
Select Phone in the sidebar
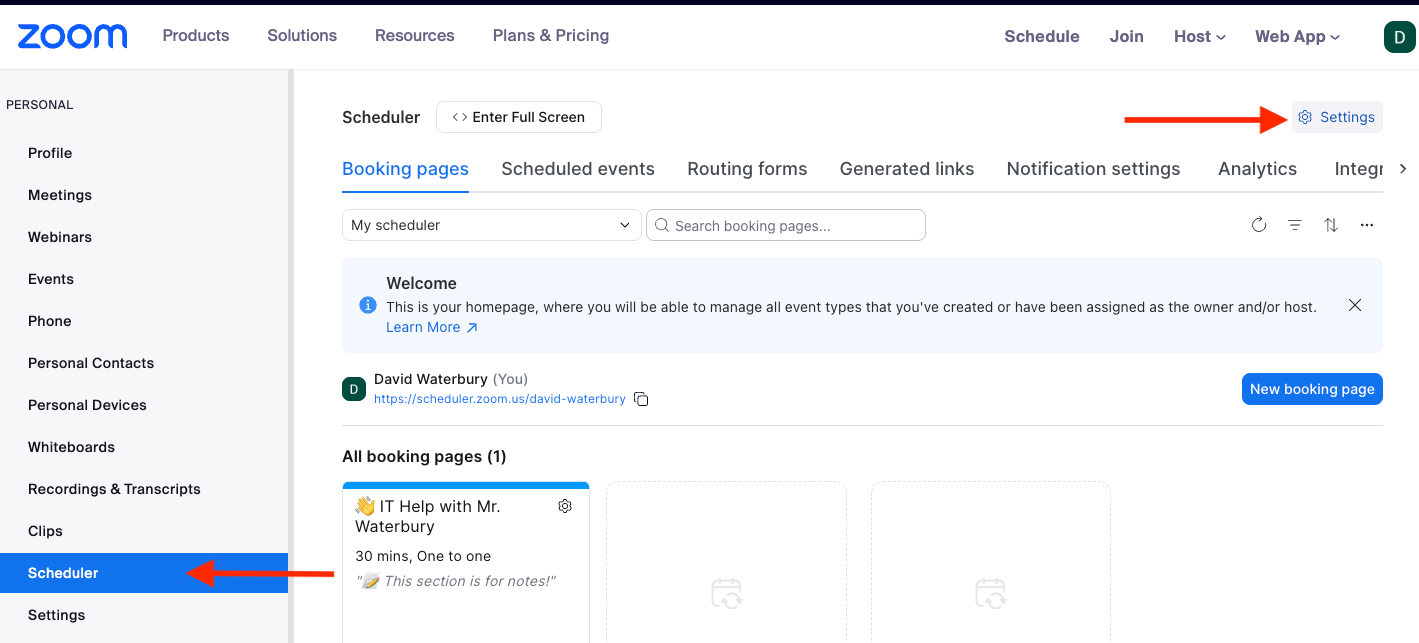pyautogui.click(x=50, y=321)
